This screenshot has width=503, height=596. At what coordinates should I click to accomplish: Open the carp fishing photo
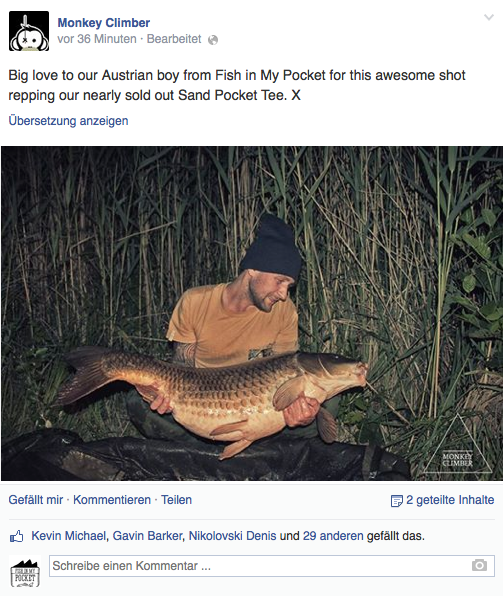(252, 314)
